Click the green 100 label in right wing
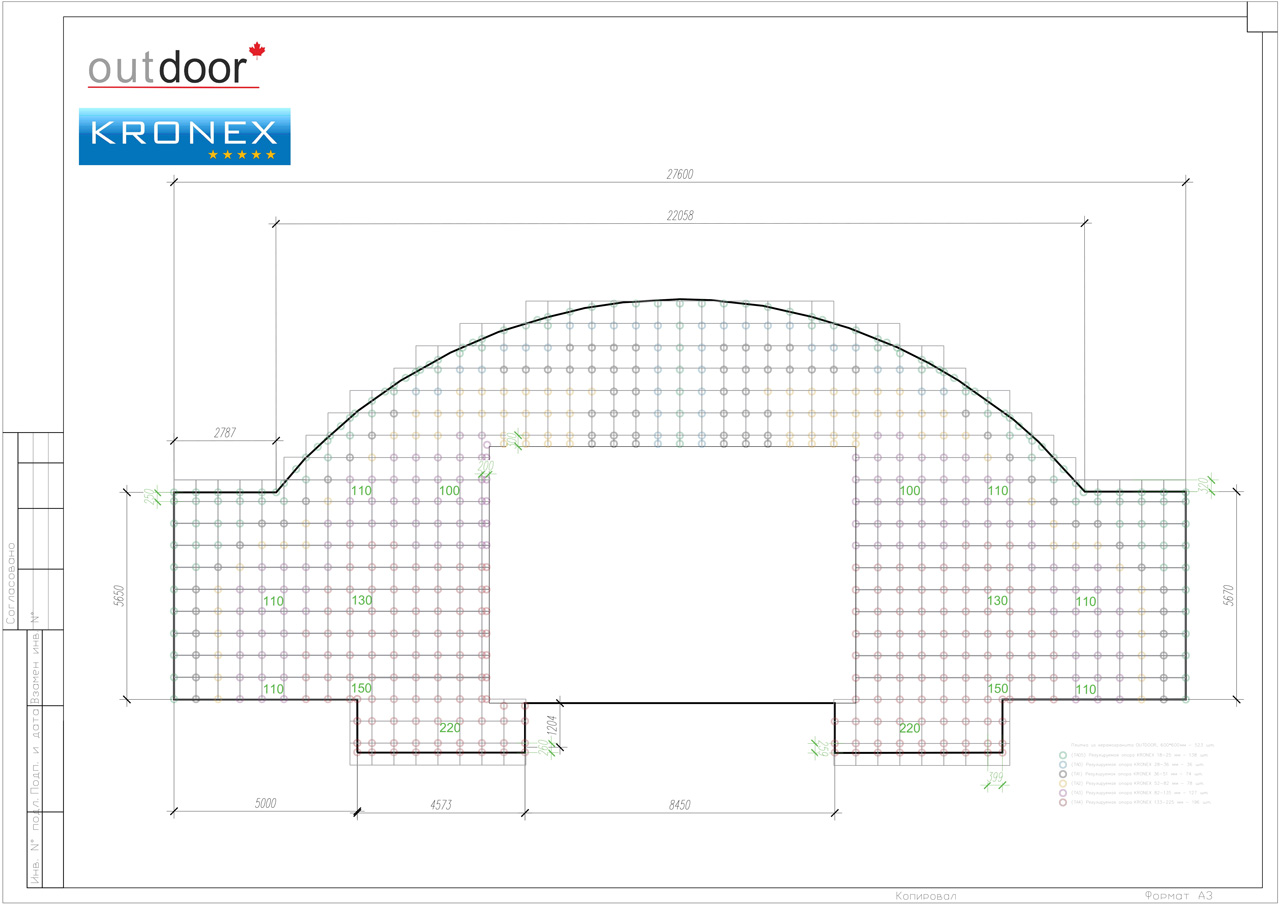 [909, 491]
